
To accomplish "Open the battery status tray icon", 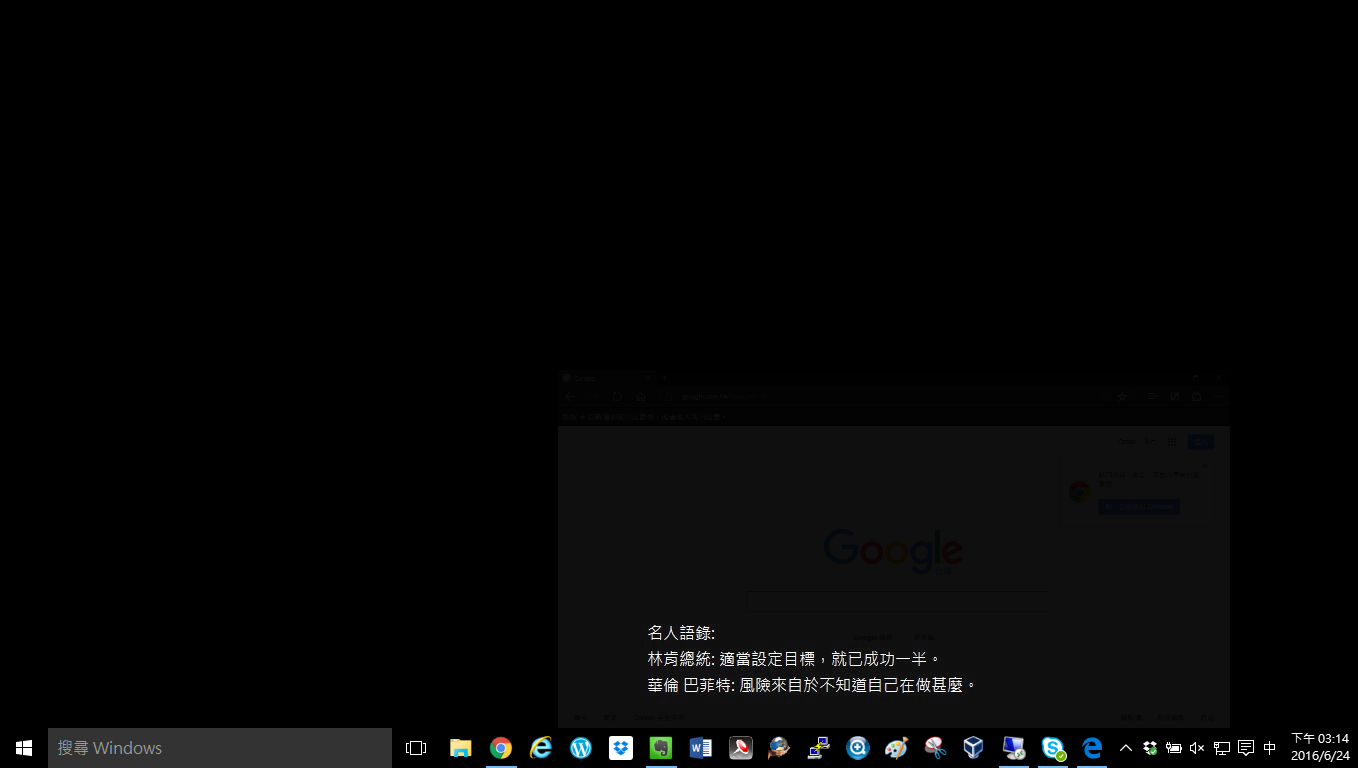I will [1174, 748].
